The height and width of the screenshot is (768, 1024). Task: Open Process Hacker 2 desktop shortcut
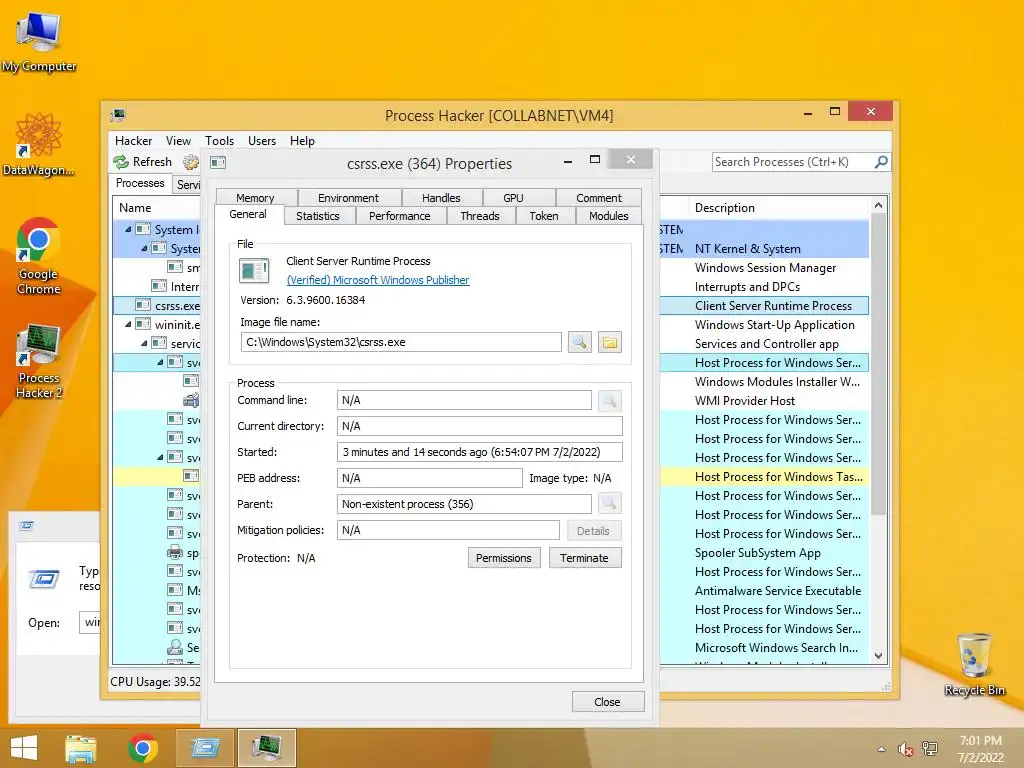39,361
